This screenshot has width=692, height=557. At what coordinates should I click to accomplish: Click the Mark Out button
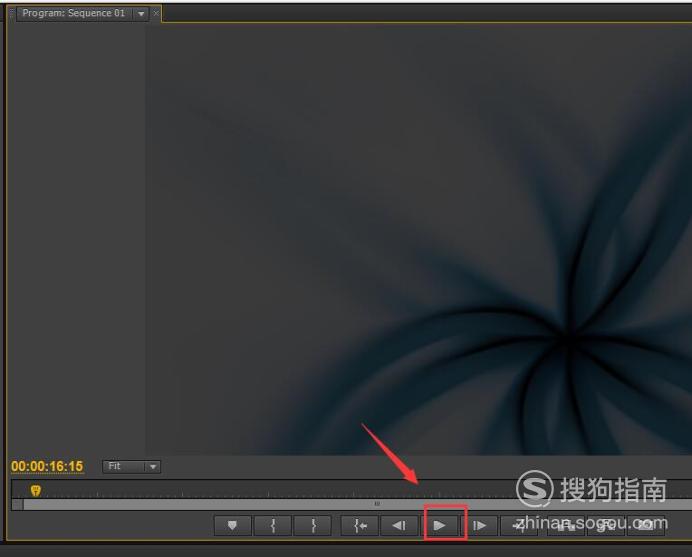[313, 525]
